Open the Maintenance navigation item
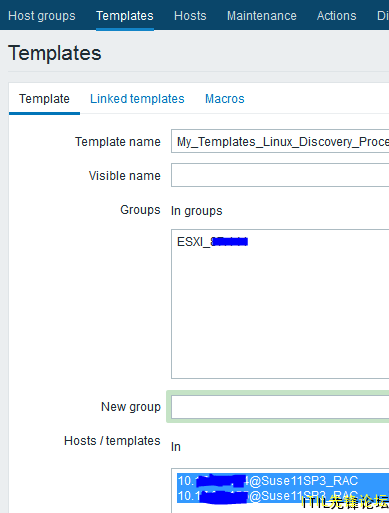This screenshot has width=389, height=513. pyautogui.click(x=262, y=16)
